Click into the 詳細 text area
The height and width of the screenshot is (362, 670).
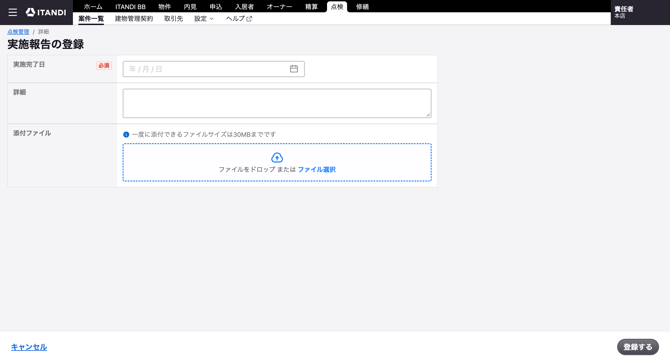click(x=277, y=103)
